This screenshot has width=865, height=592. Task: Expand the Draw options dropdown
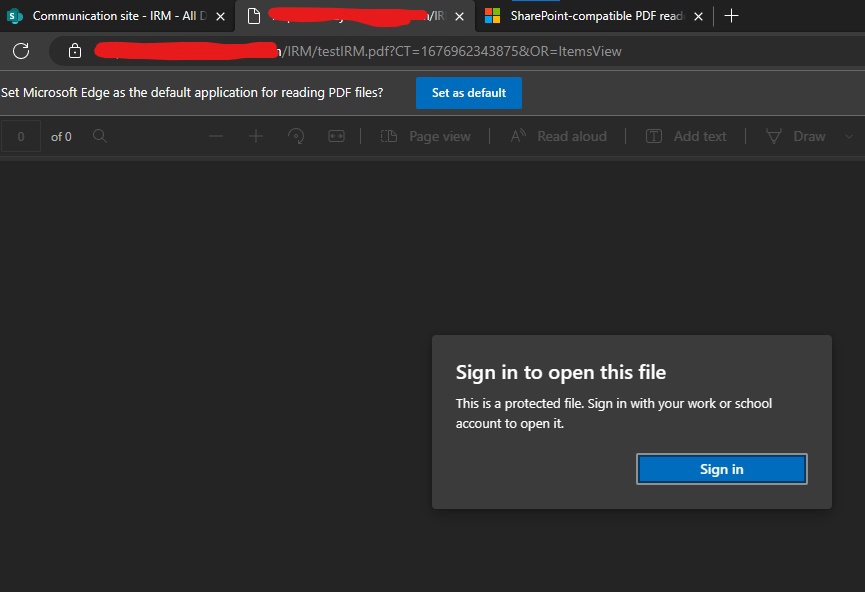849,136
